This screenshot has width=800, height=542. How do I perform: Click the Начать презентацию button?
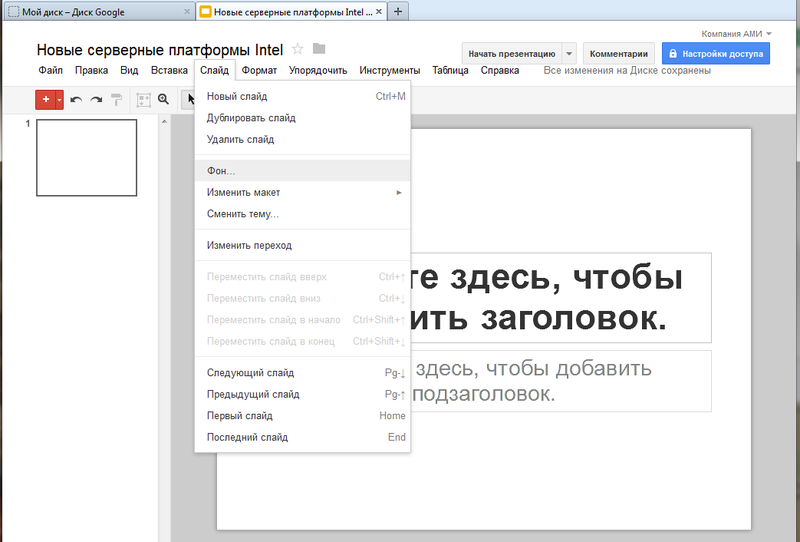click(512, 54)
